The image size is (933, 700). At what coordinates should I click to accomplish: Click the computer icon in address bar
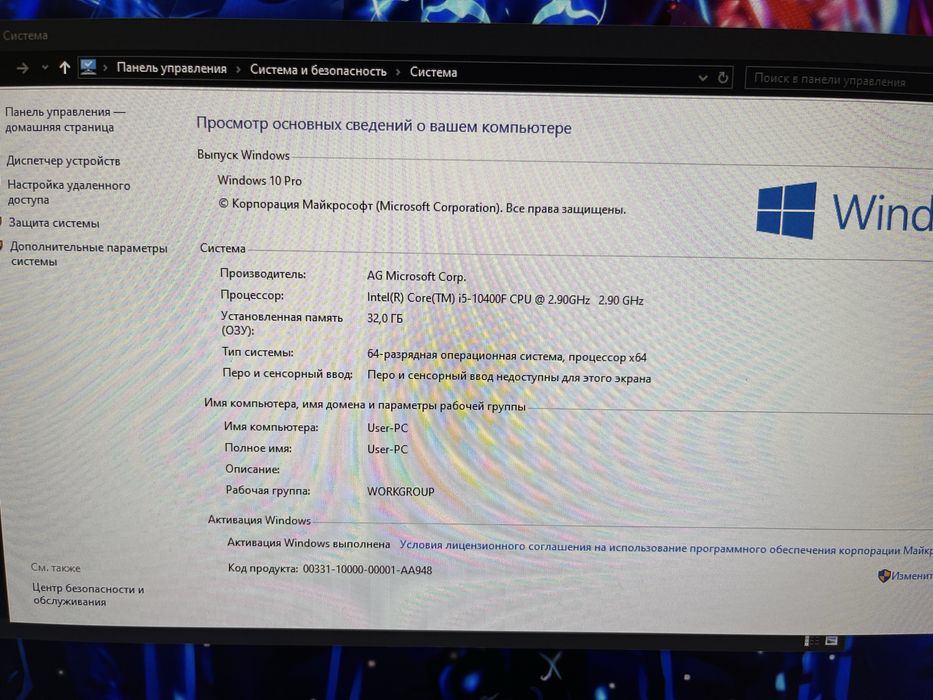tap(88, 67)
